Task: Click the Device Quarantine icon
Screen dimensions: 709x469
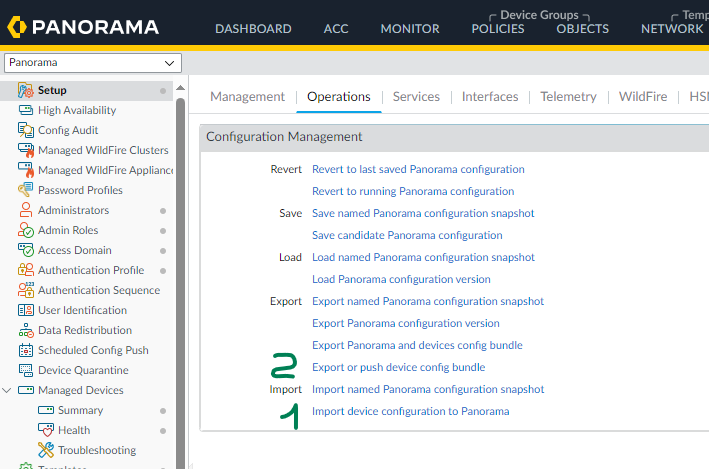Action: (x=27, y=370)
